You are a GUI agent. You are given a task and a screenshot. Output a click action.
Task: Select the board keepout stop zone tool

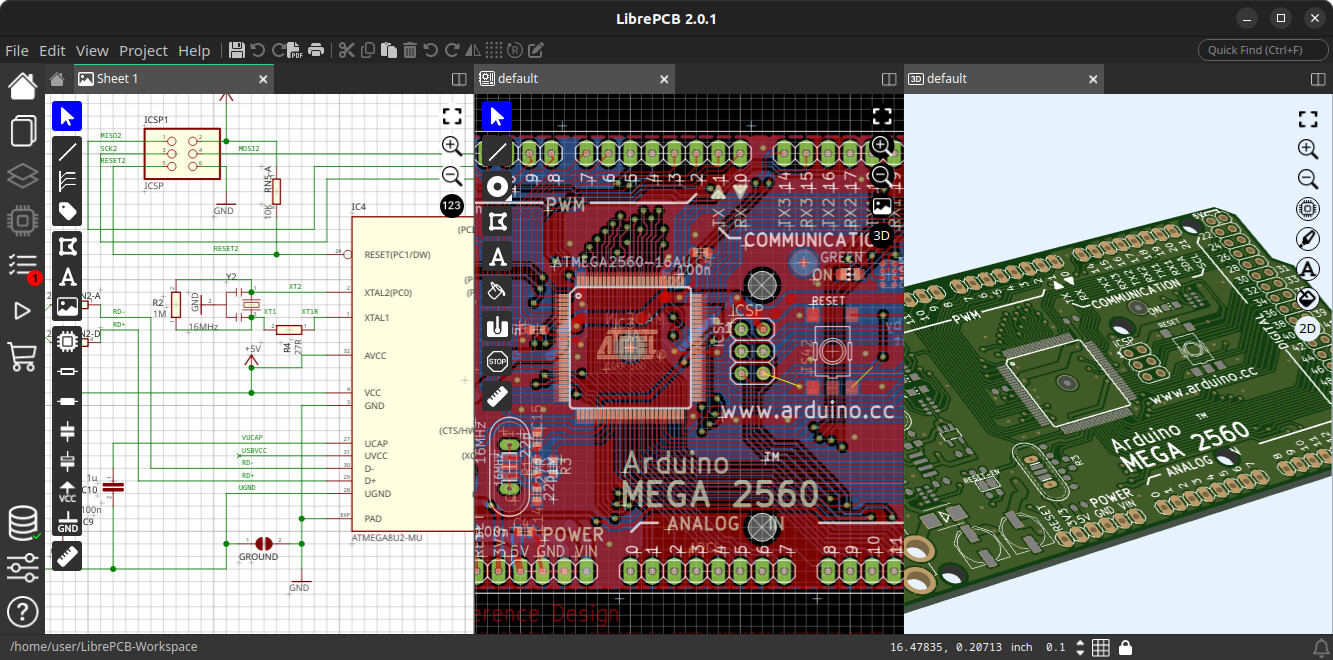[x=497, y=361]
